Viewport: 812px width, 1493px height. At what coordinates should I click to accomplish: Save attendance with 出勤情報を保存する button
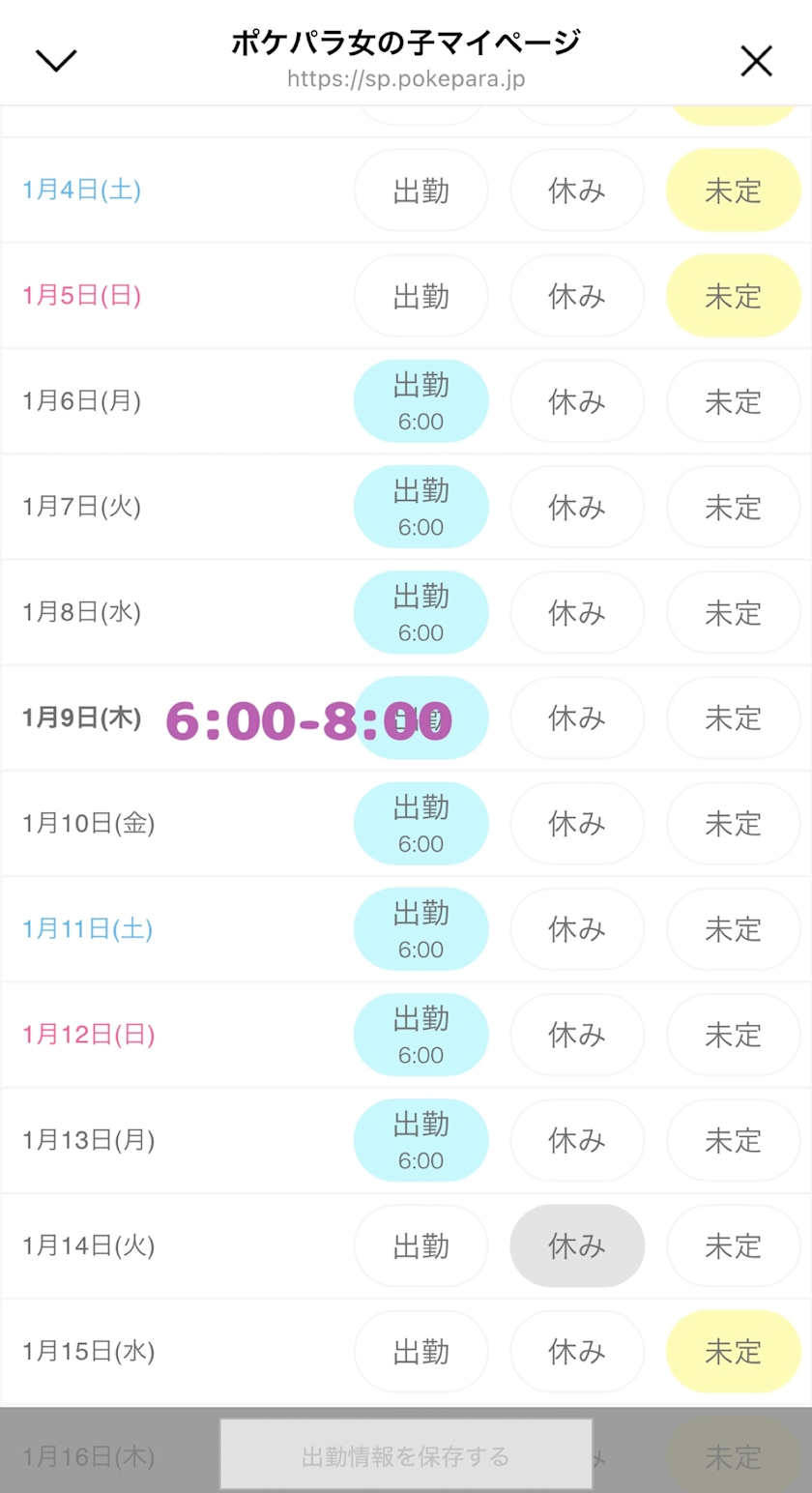point(406,1454)
